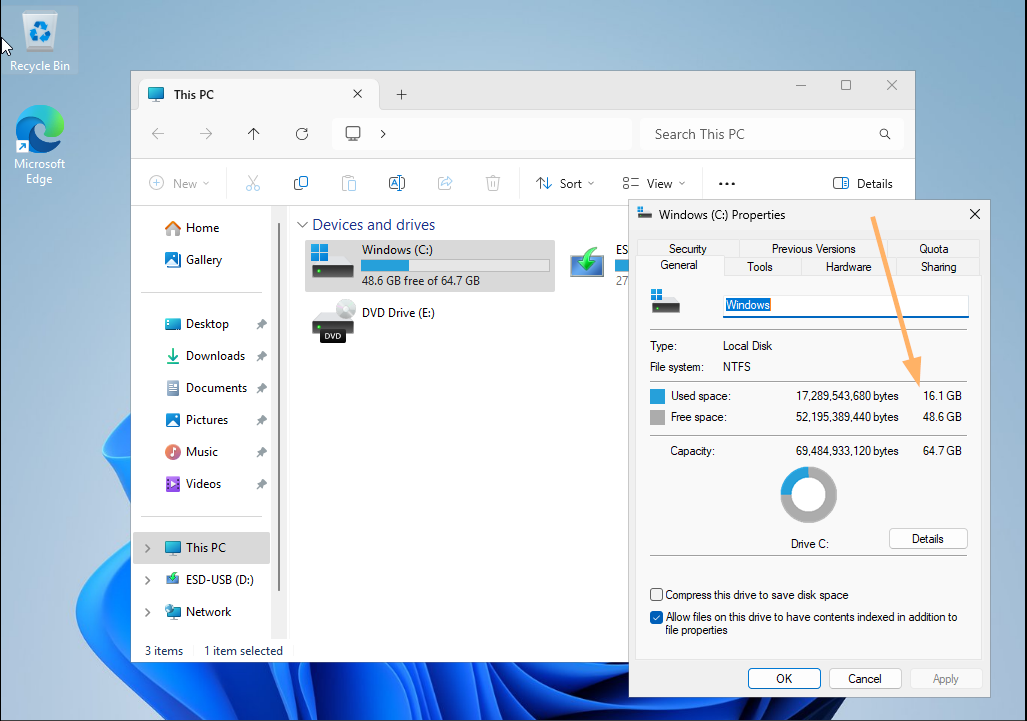Unpin Documents from Quick access

point(261,388)
